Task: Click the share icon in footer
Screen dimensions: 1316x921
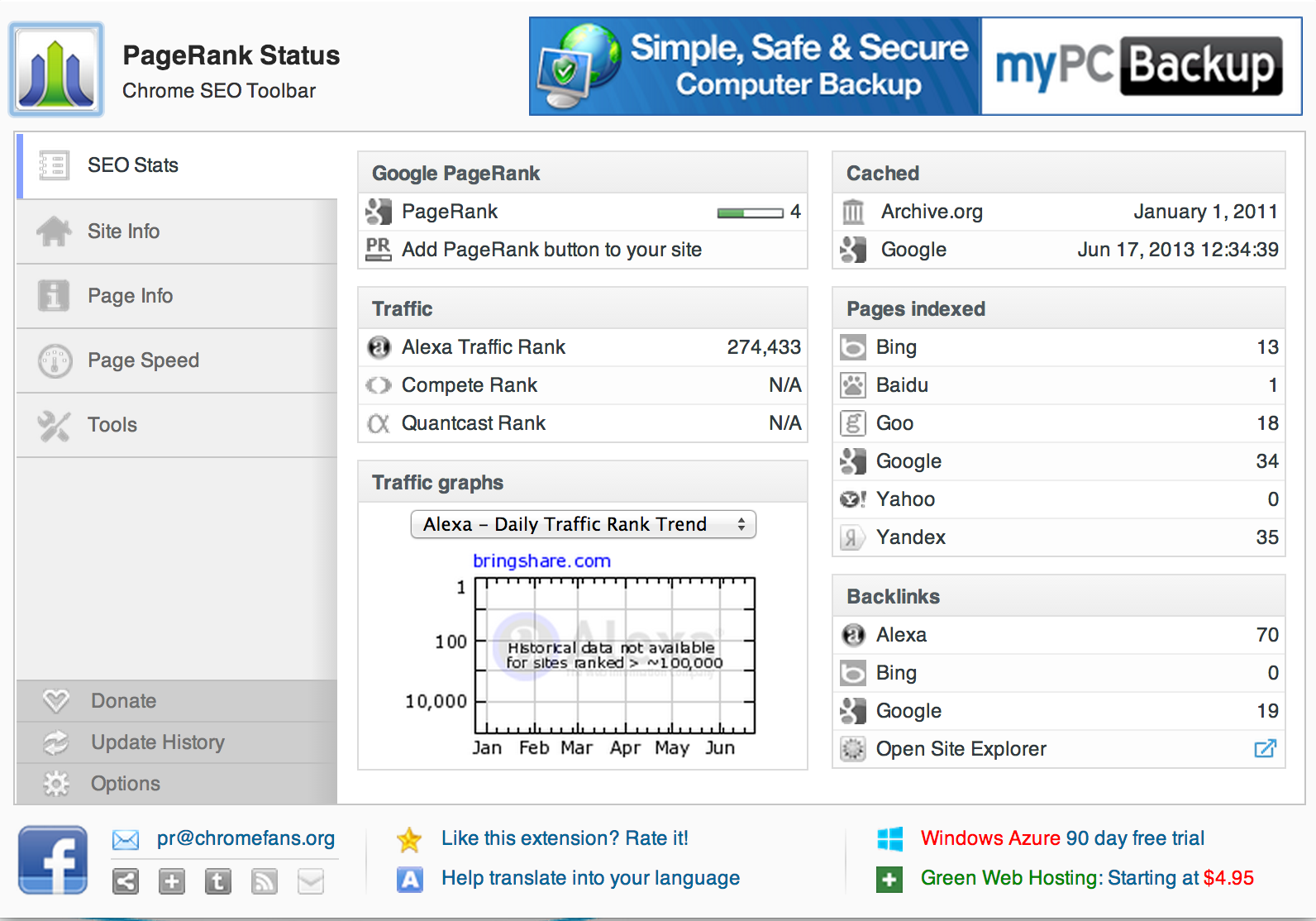Action: pos(126,881)
